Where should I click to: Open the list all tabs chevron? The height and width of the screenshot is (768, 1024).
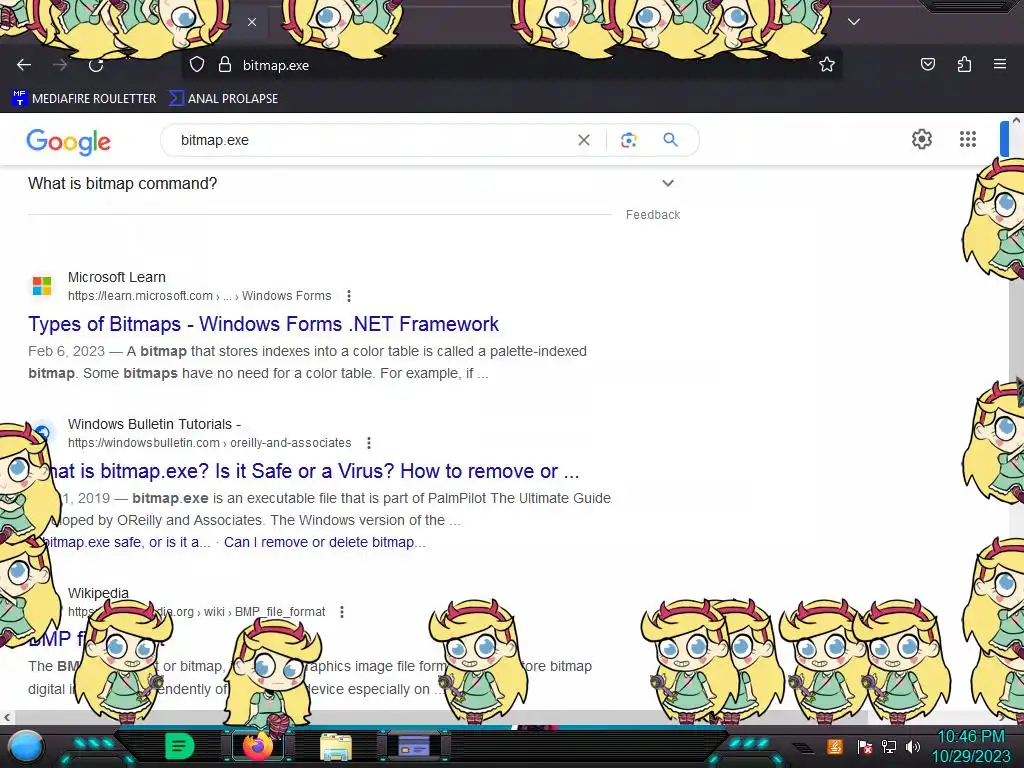854,22
